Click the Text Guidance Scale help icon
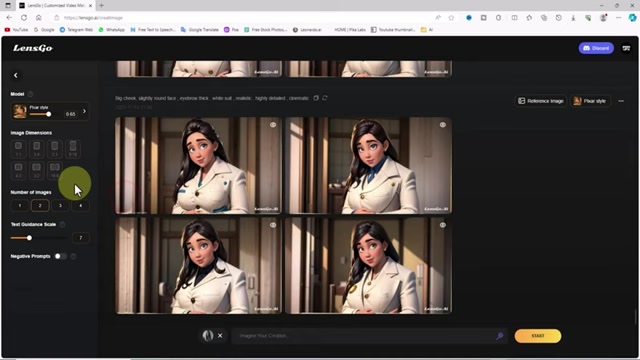The image size is (640, 360). click(62, 224)
